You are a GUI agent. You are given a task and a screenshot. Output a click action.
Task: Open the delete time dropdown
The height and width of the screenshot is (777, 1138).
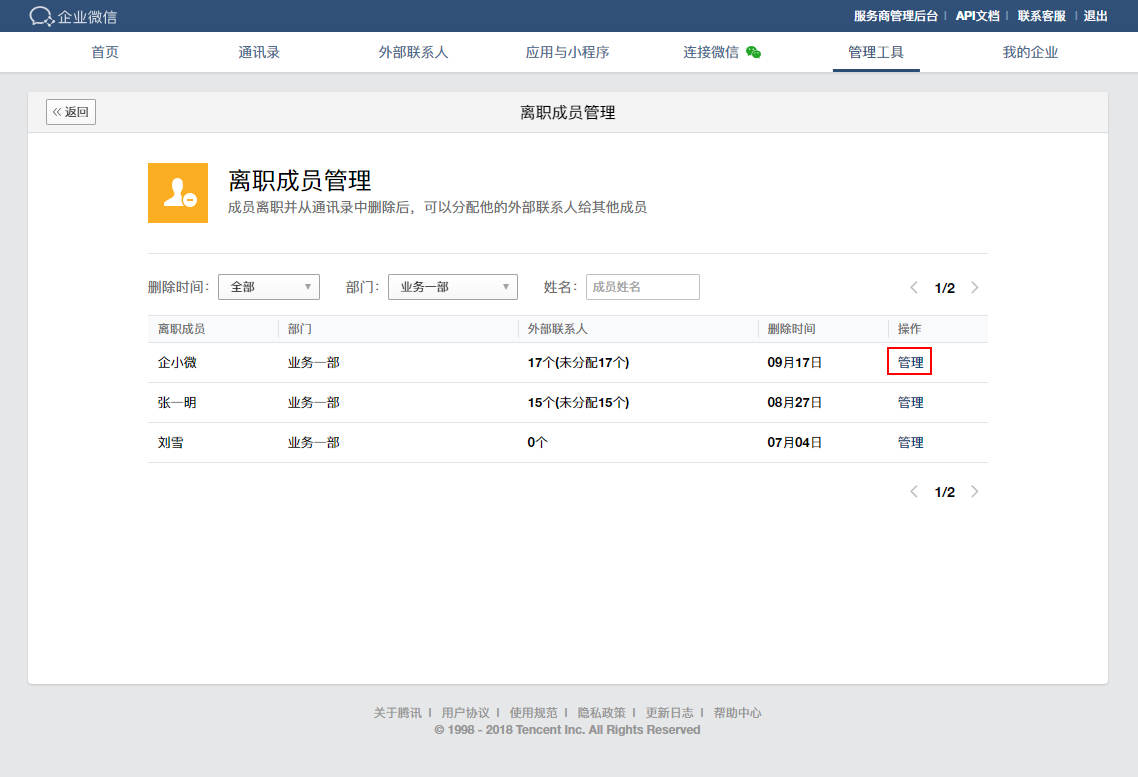click(x=268, y=287)
